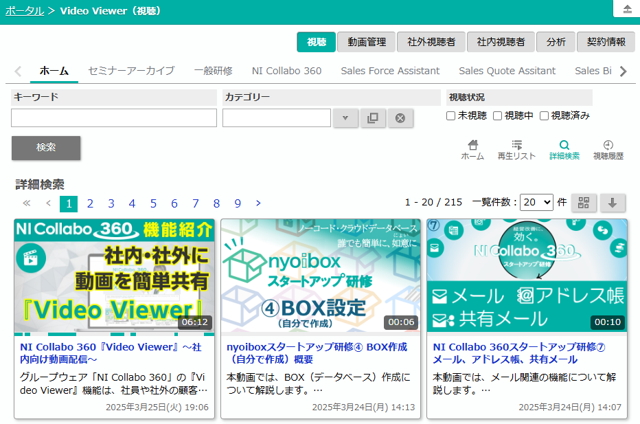Viewport: 640px width, 424px height.
Task: Click in the カテゴリー input field
Action: tap(276, 118)
